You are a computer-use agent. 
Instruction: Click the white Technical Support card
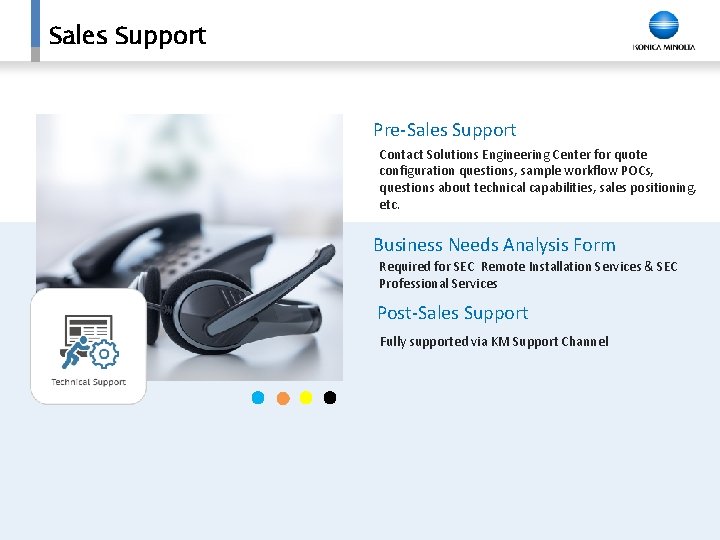pyautogui.click(x=89, y=346)
